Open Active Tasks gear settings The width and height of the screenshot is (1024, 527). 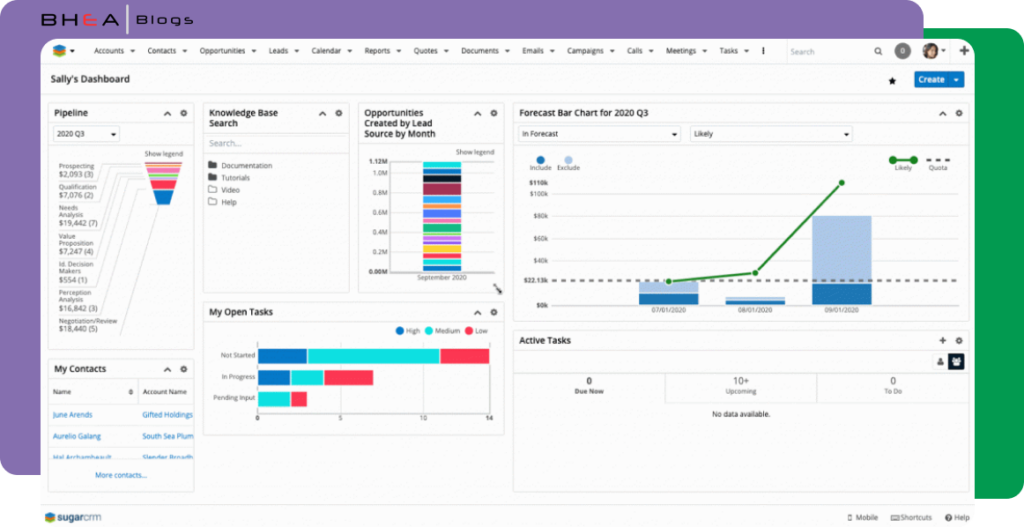[x=959, y=340]
